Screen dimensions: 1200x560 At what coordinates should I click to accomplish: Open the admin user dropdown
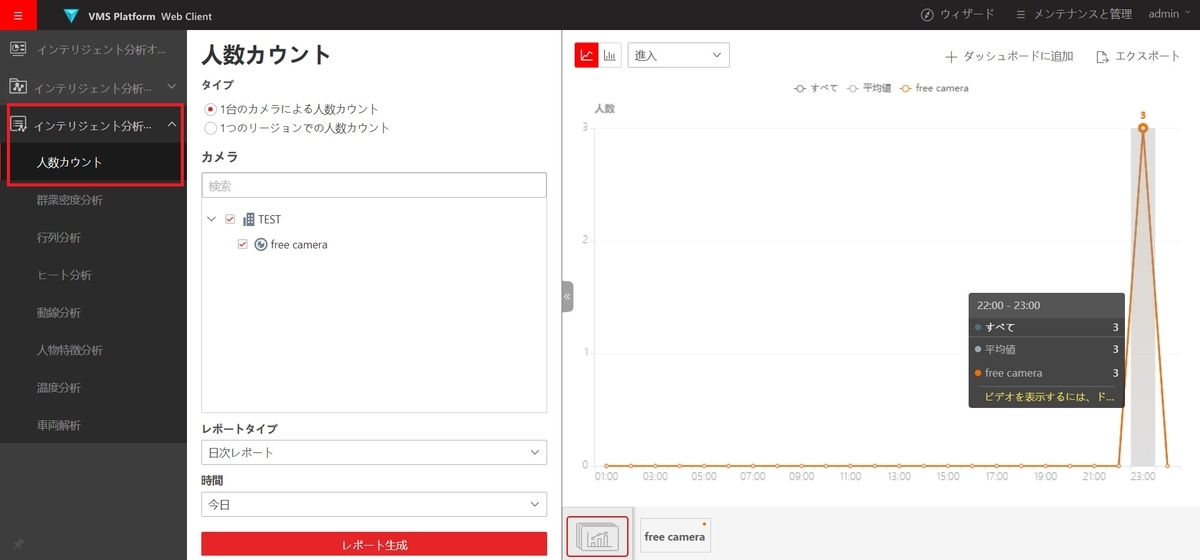1170,14
